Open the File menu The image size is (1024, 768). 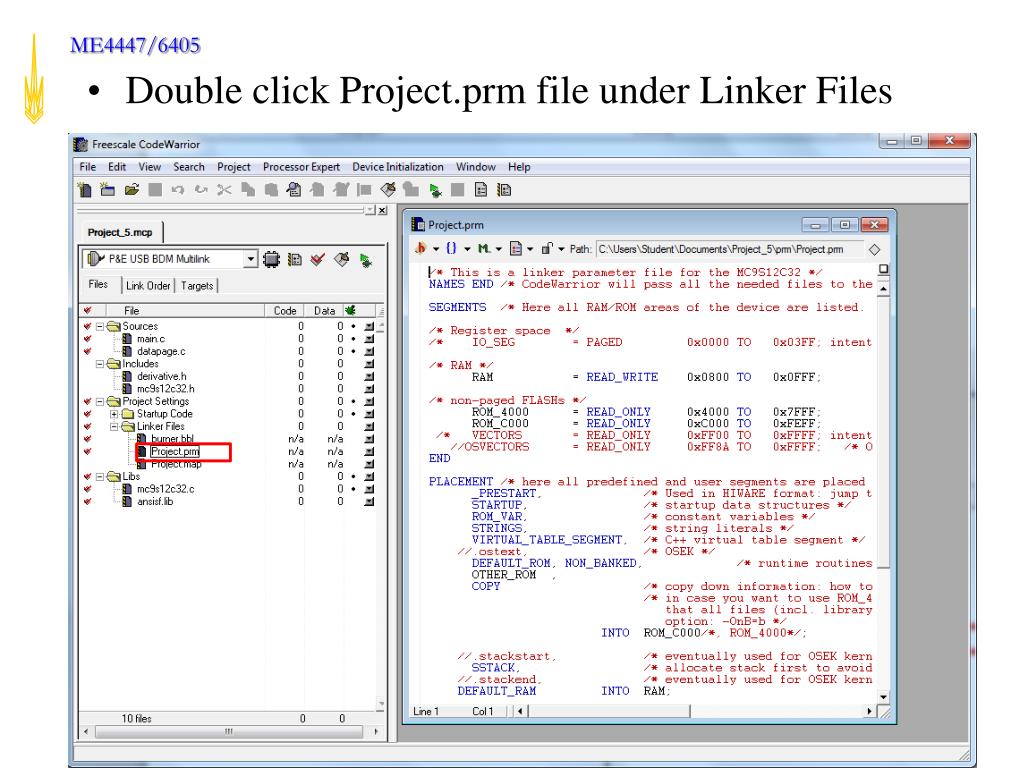coord(88,167)
